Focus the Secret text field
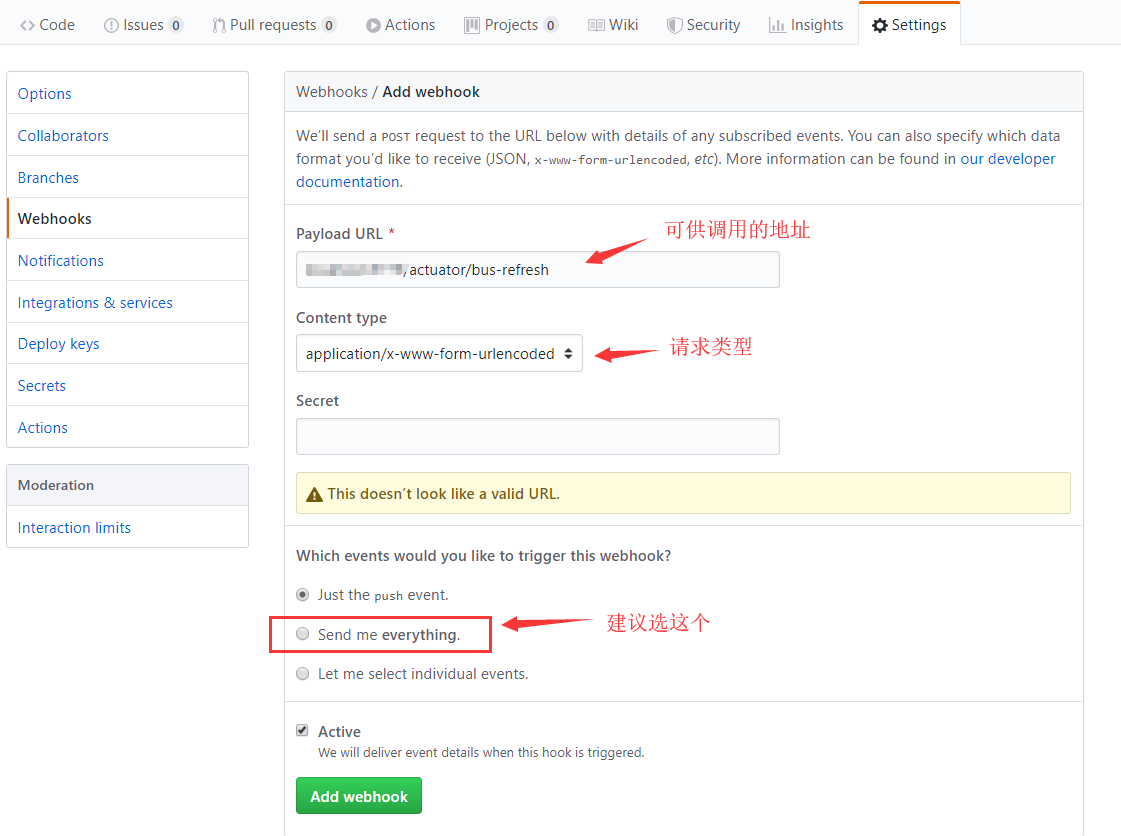The image size is (1121, 836). 537,437
